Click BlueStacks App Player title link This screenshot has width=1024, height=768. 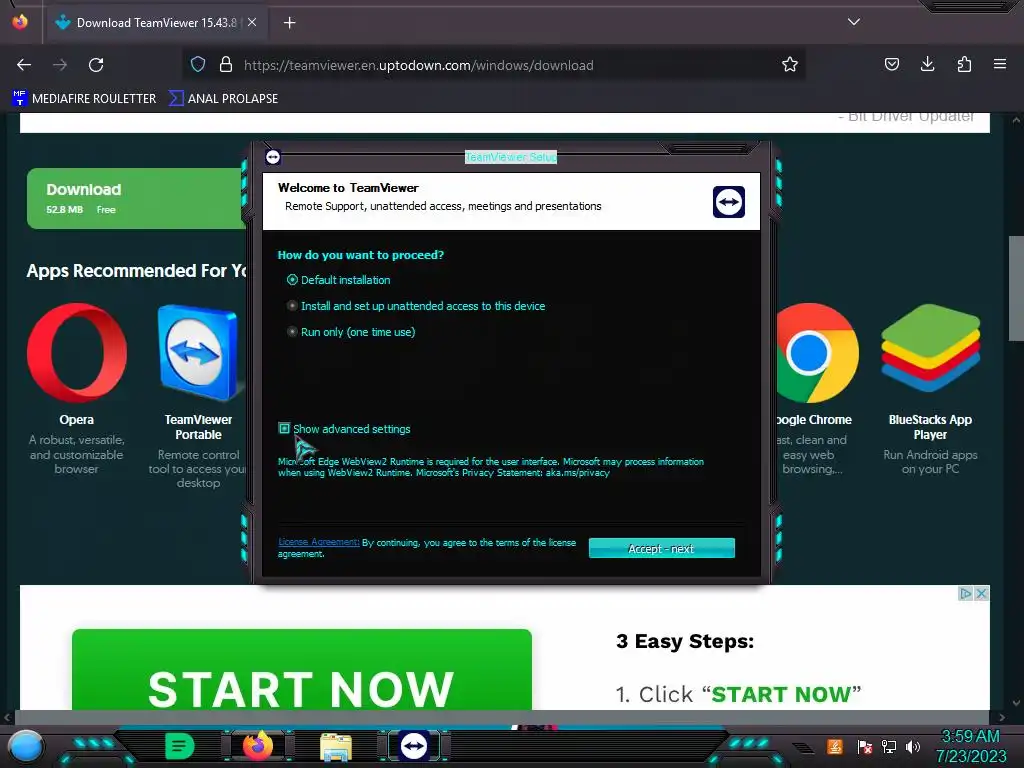click(930, 427)
